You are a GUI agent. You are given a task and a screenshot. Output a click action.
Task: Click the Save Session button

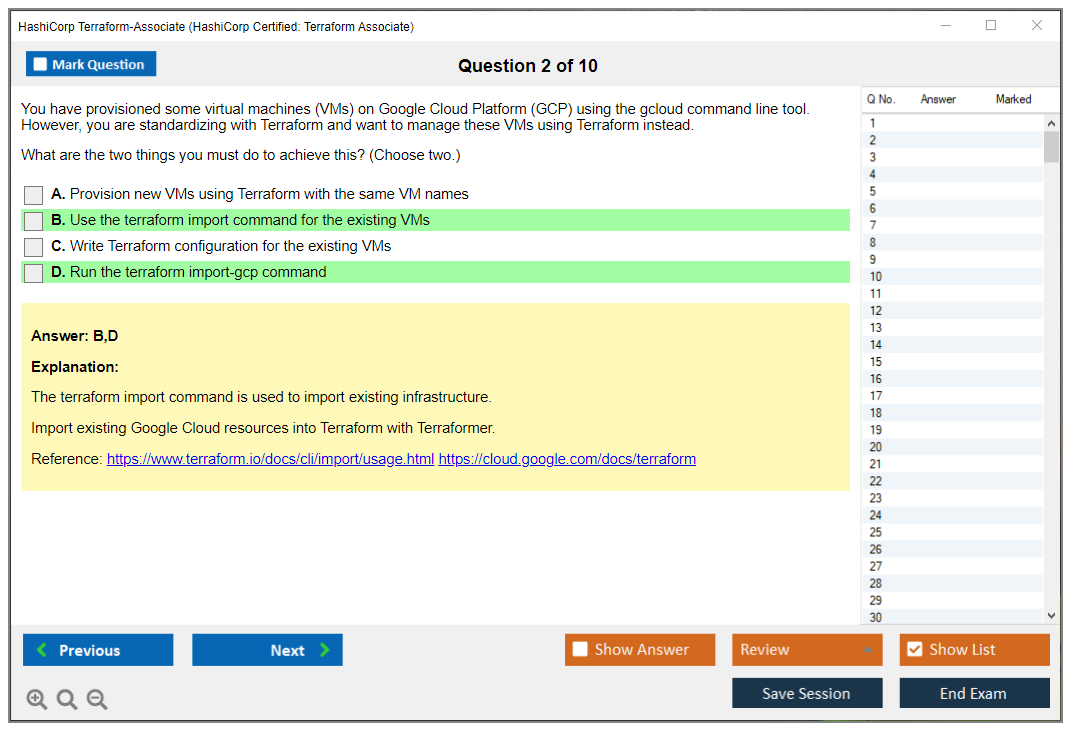pos(807,694)
